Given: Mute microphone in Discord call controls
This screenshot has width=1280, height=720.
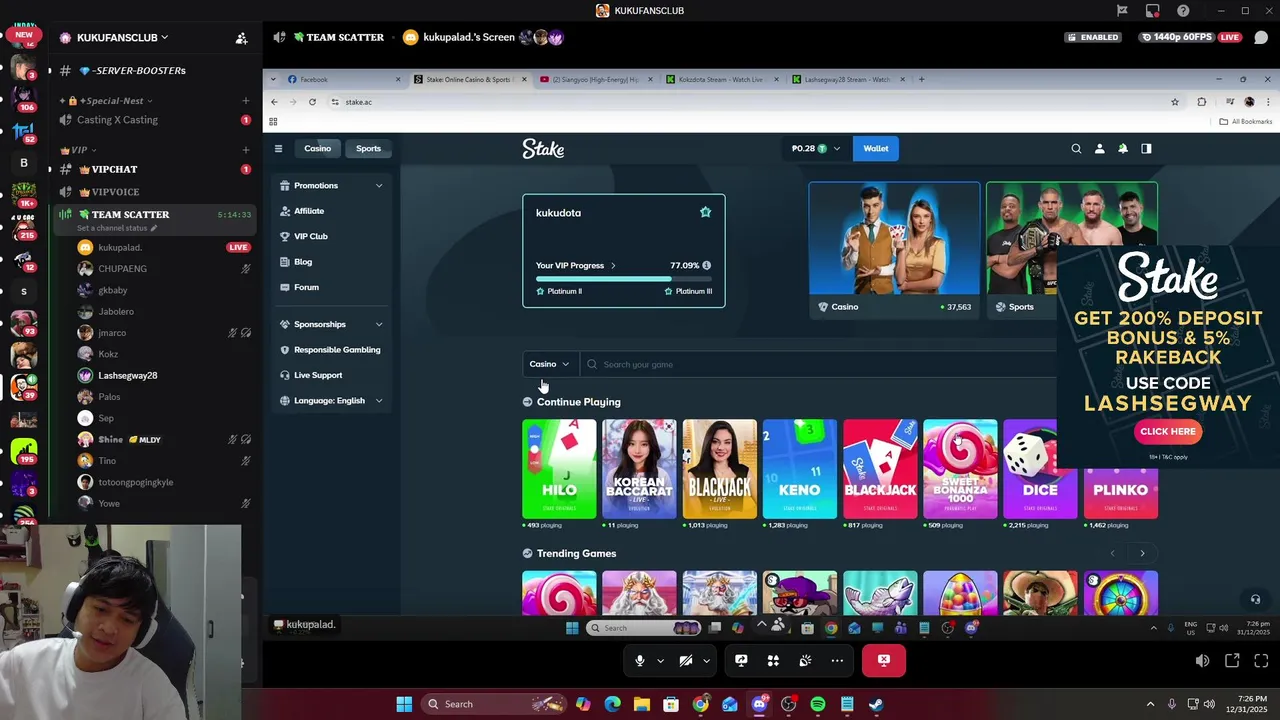Looking at the screenshot, I should pos(640,661).
